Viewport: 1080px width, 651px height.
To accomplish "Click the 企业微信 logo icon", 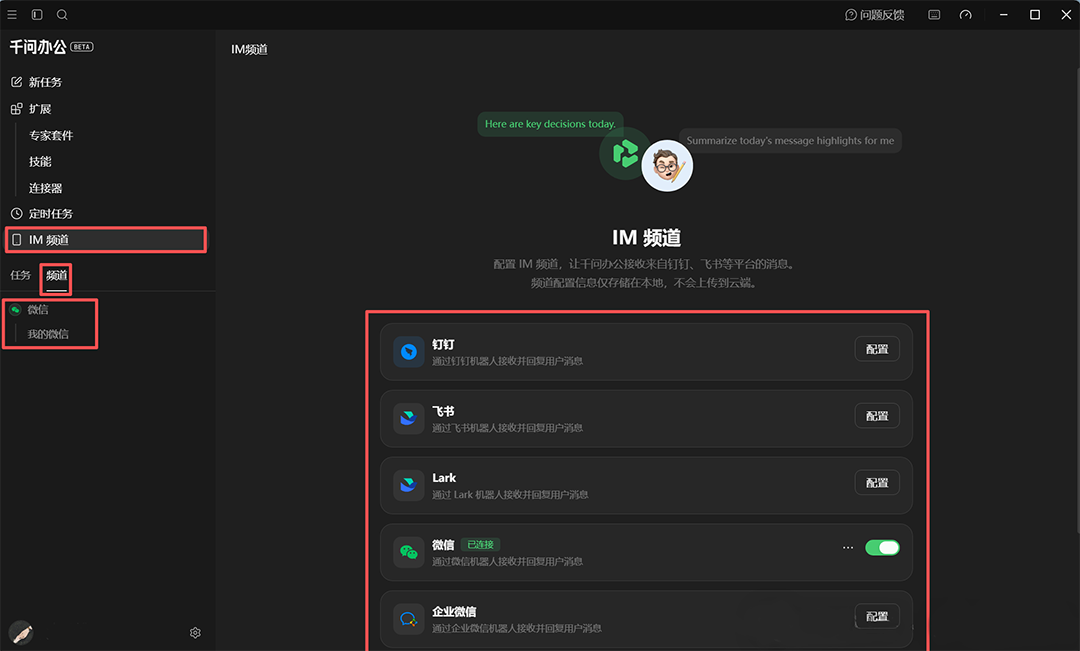I will [x=408, y=619].
